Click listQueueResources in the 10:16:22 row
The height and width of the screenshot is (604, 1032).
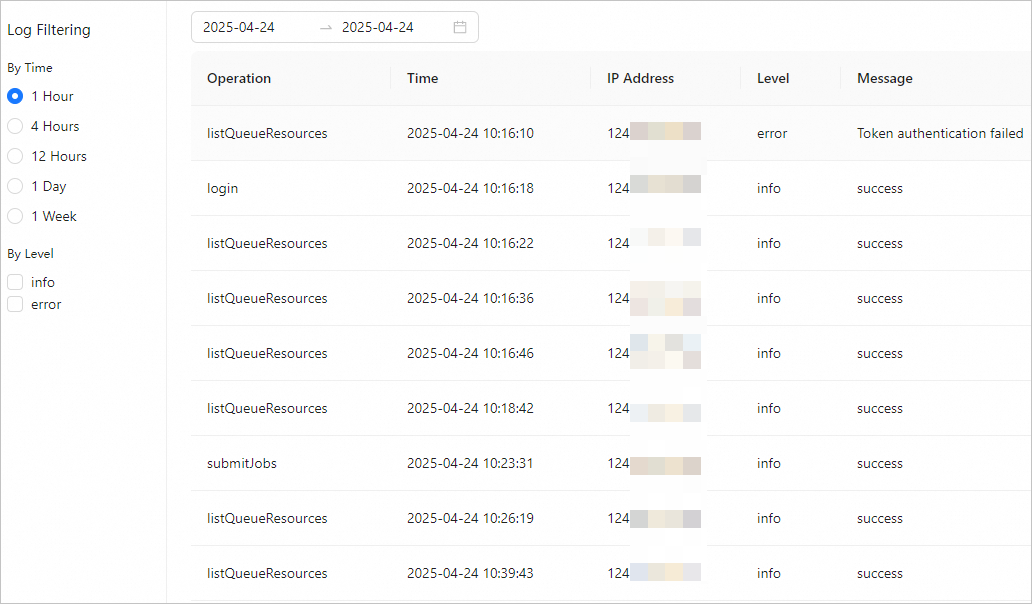click(x=267, y=243)
